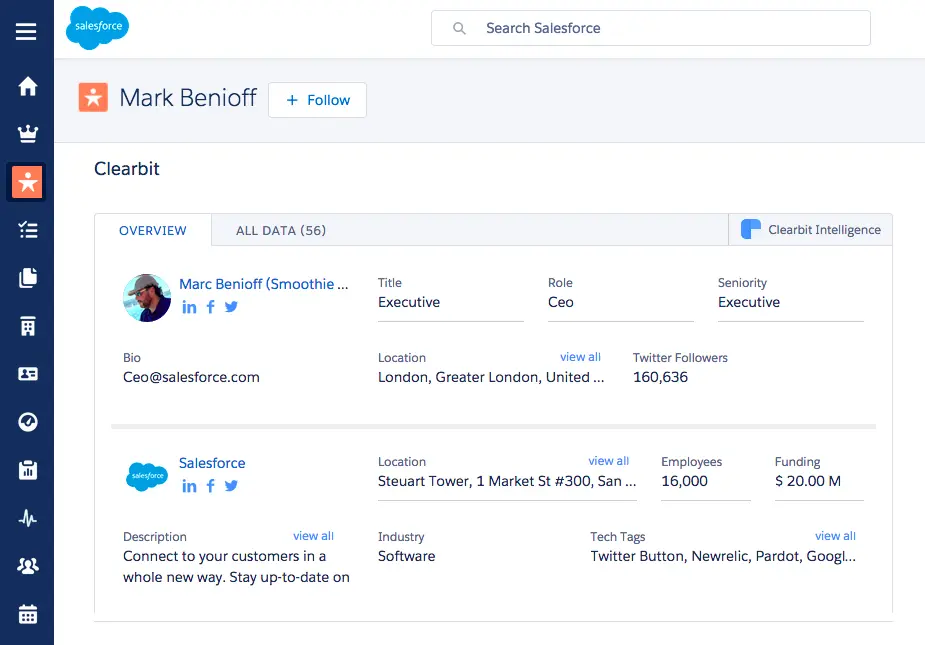Select the Contacts card icon in the sidebar
Viewport: 925px width, 645px height.
click(27, 374)
